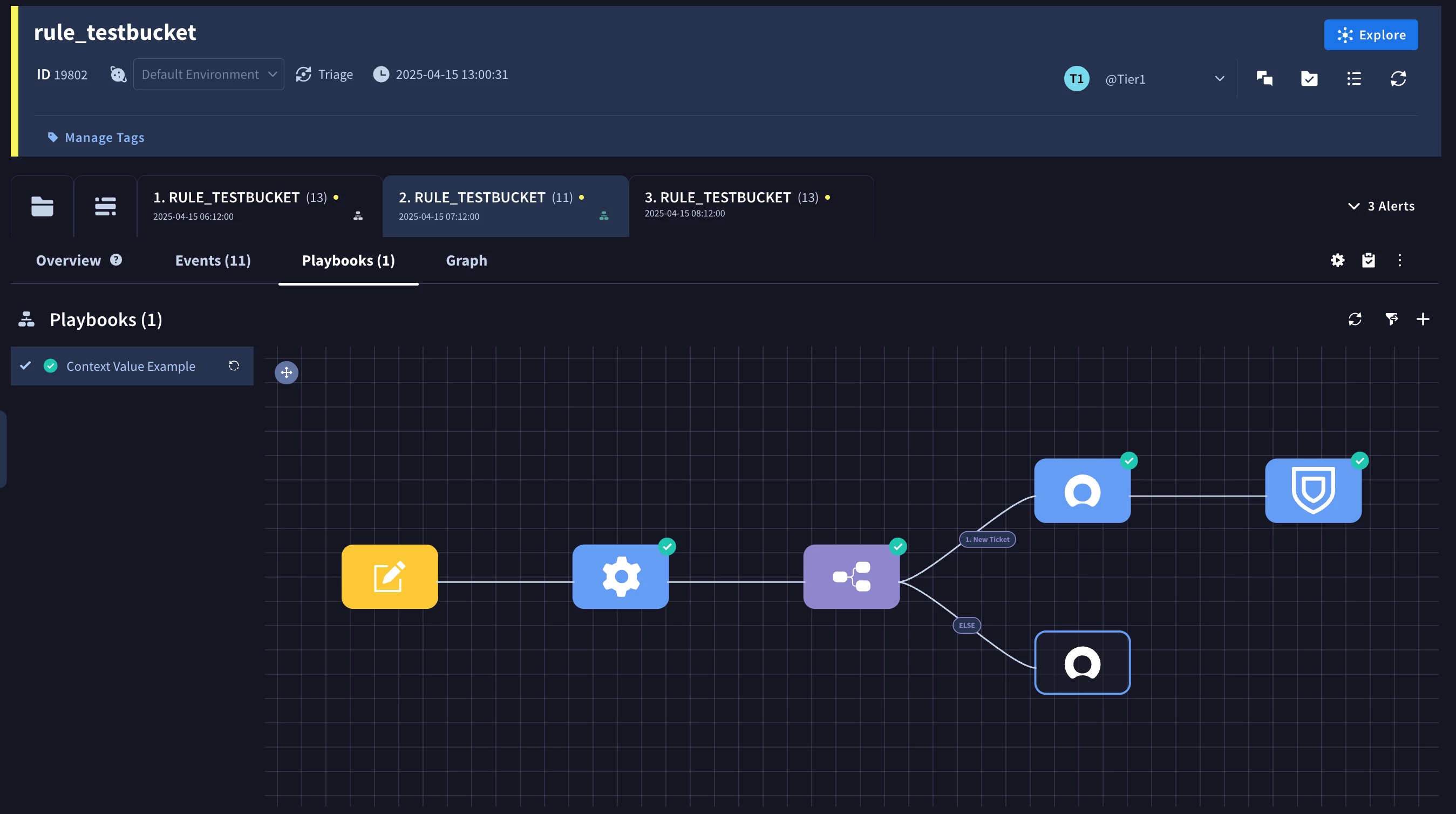Click the T1 avatar badge
The width and height of the screenshot is (1456, 814).
click(1077, 79)
